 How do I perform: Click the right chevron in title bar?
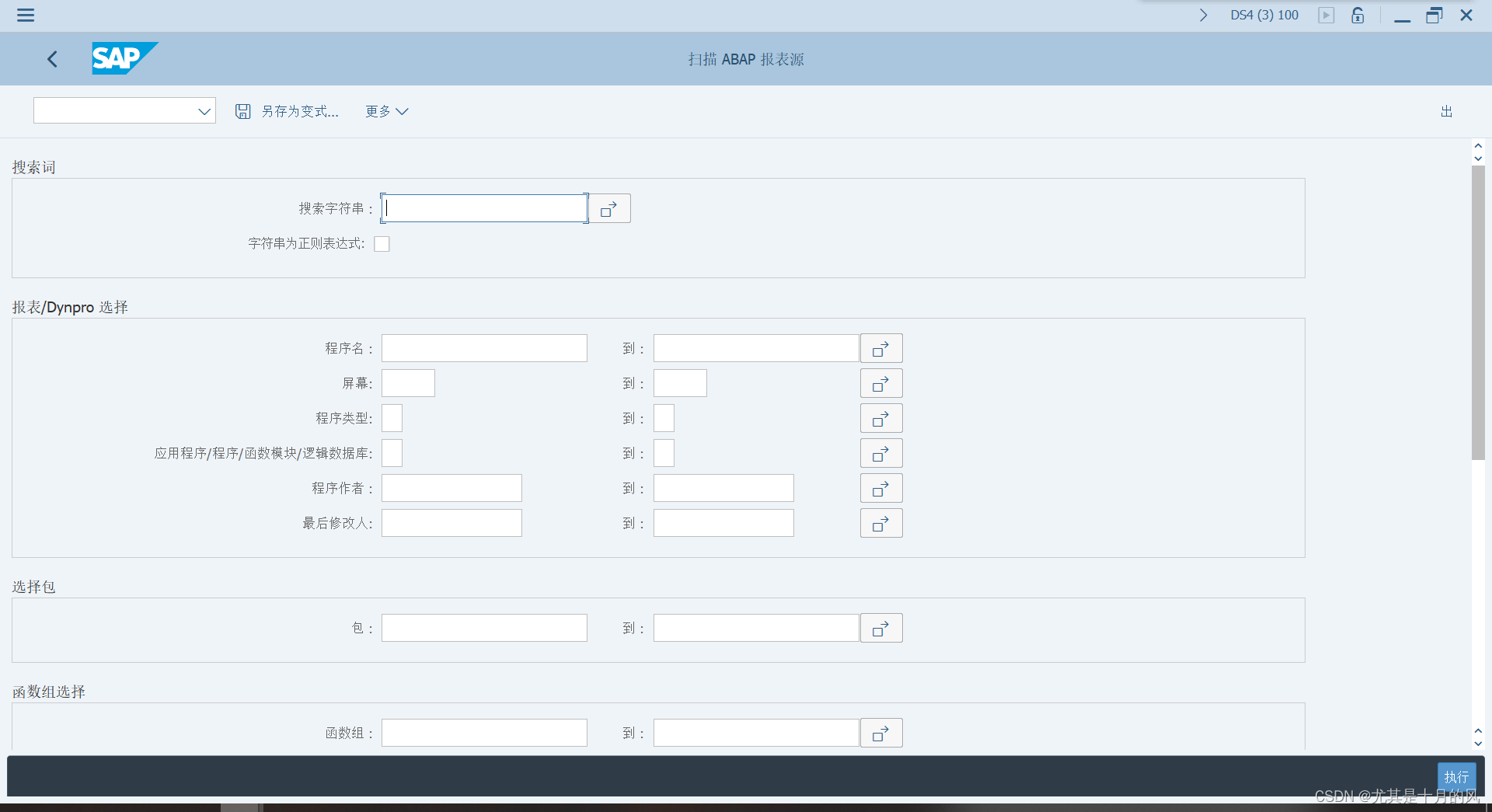pos(1203,15)
